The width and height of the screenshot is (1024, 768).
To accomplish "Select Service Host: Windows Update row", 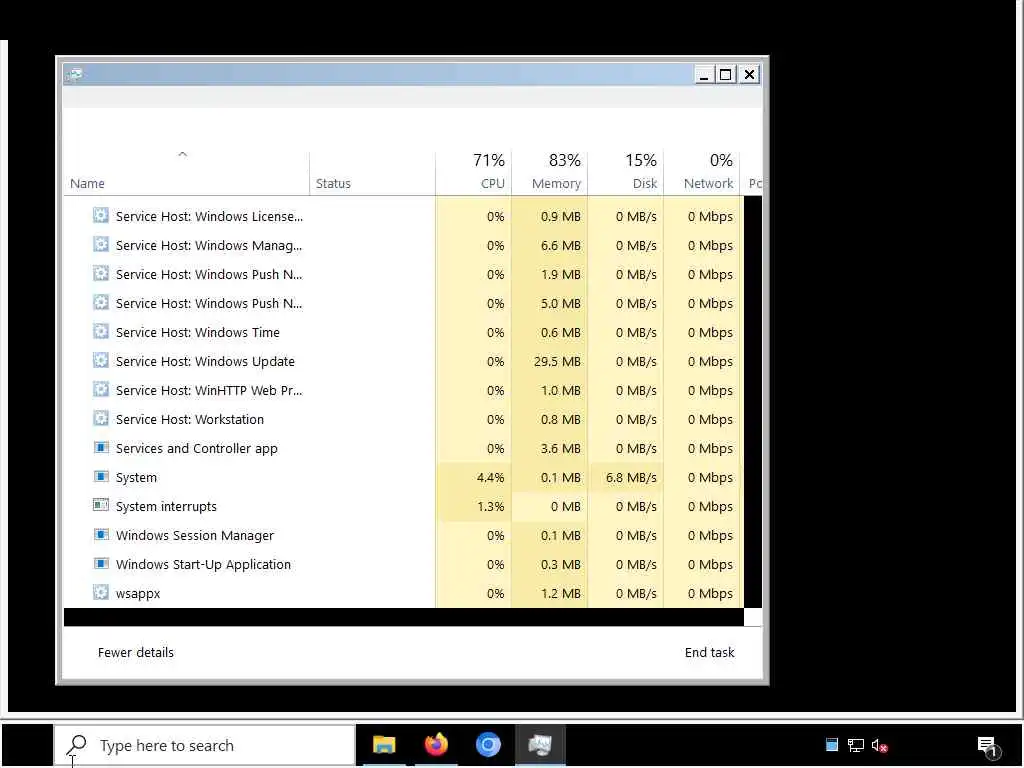I will click(x=403, y=361).
